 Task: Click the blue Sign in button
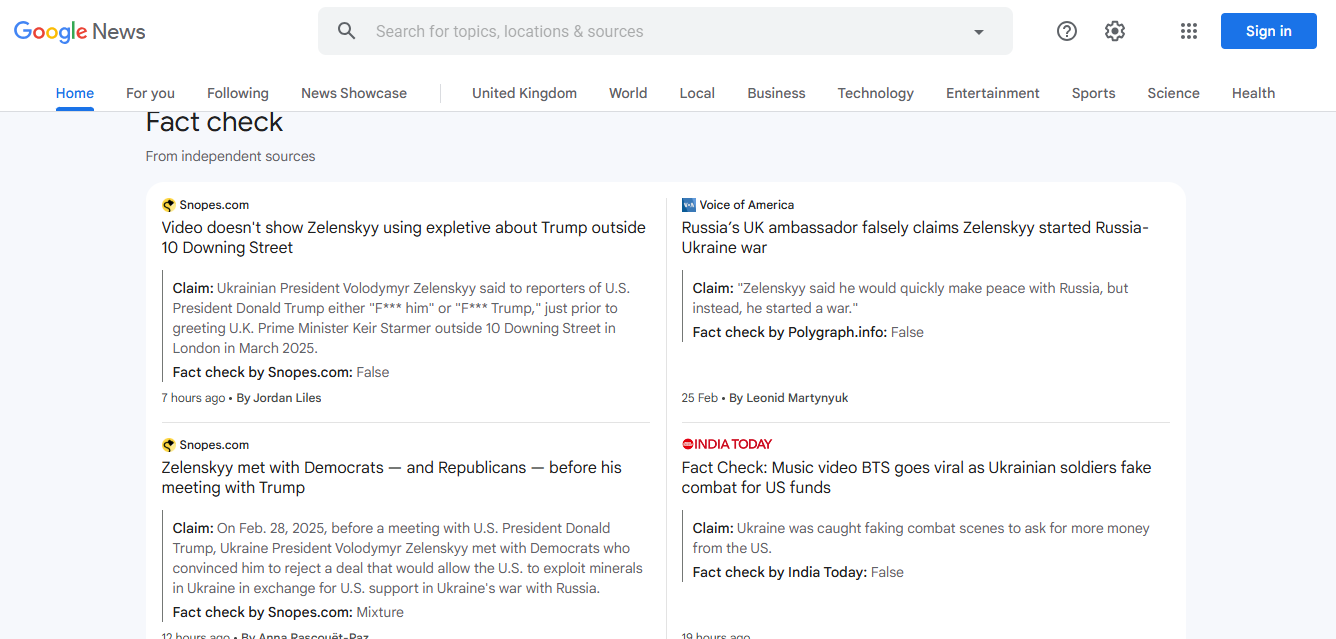pos(1268,31)
